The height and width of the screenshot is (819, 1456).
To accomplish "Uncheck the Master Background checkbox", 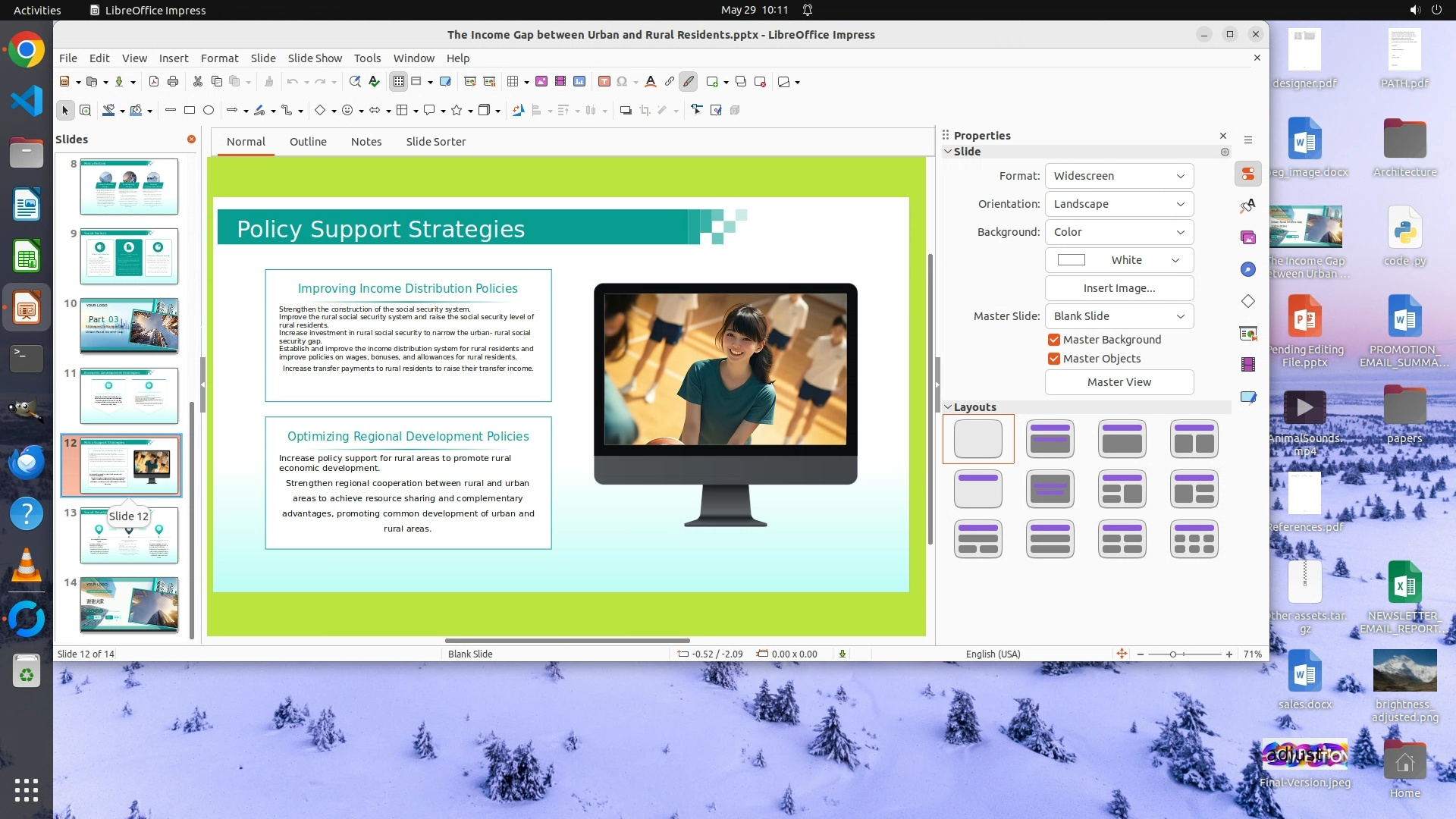I will (x=1054, y=340).
